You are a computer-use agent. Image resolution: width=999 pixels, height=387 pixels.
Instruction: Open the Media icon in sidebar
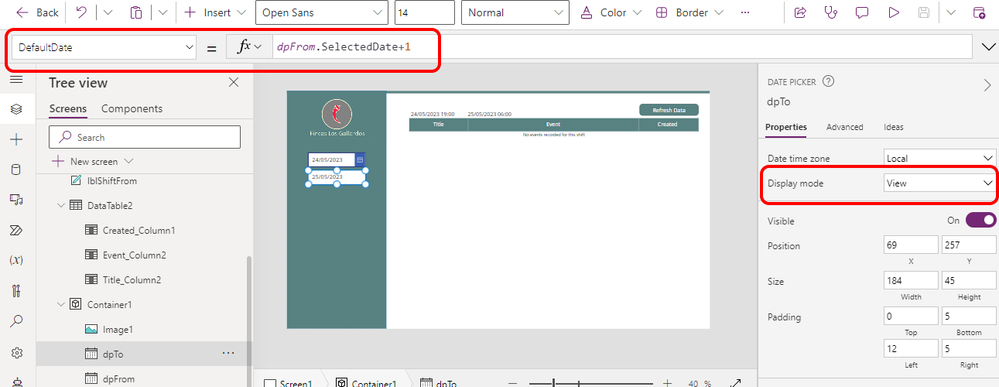coord(17,200)
